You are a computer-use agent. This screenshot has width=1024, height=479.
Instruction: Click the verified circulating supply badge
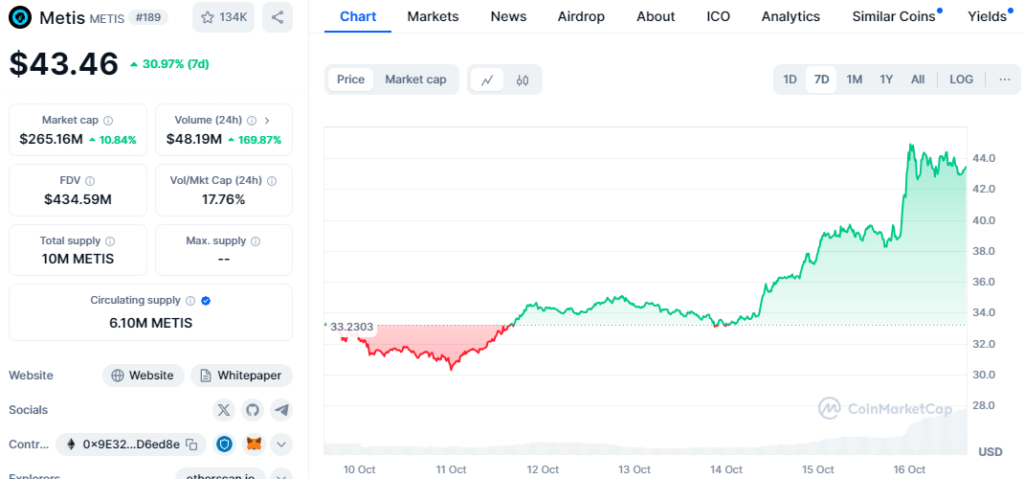click(206, 301)
